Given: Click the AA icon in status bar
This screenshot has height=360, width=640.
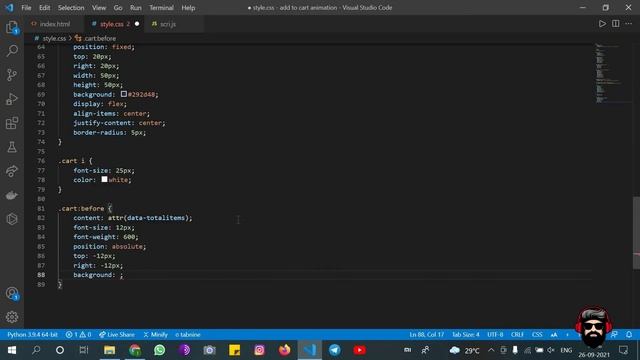Looking at the screenshot, I should tap(554, 334).
